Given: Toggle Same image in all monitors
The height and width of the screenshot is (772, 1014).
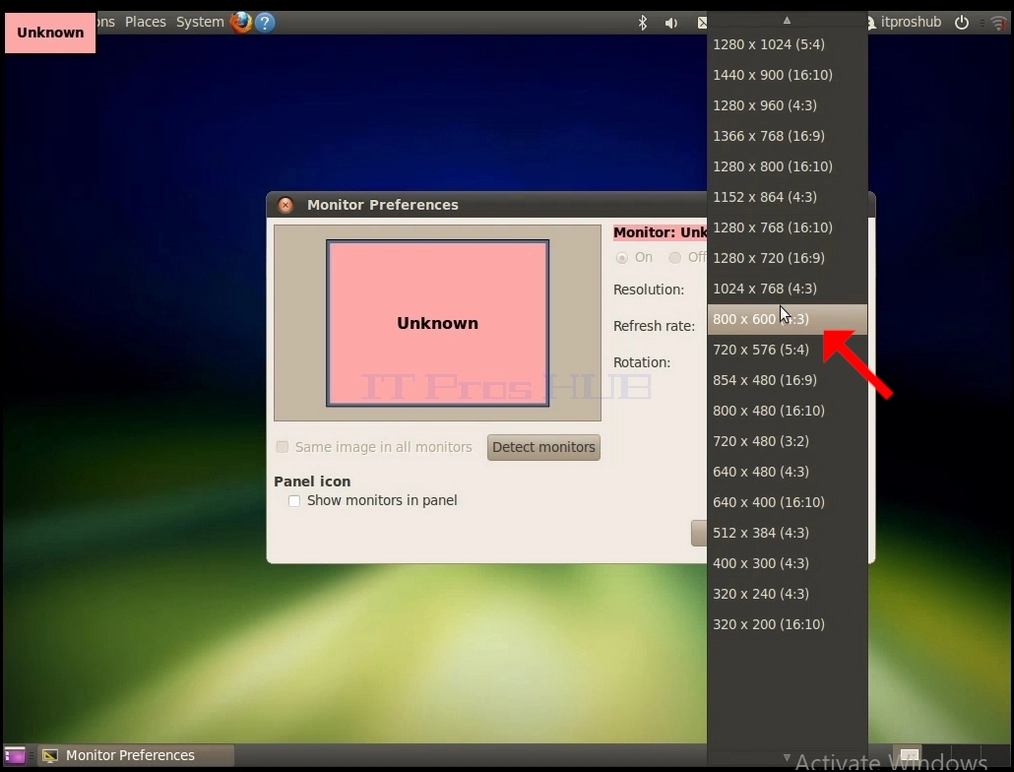Looking at the screenshot, I should click(x=282, y=447).
